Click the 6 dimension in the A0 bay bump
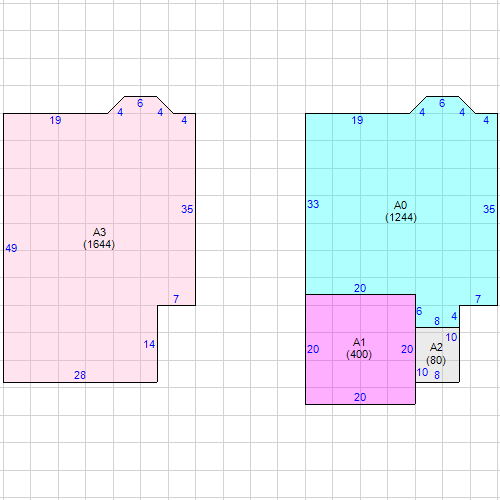 coord(442,103)
